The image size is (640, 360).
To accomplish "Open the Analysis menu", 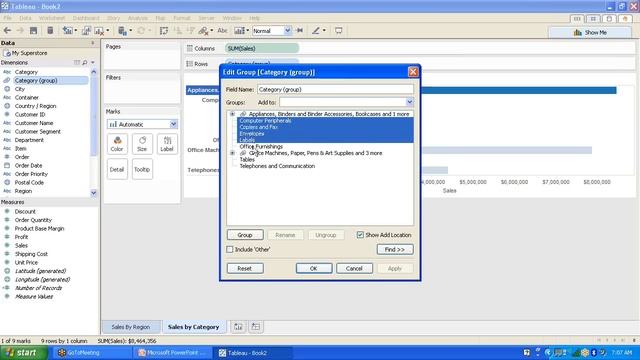I will coord(137,18).
